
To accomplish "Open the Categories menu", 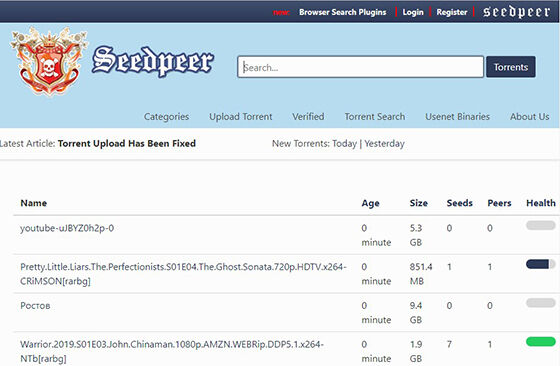I will coord(166,117).
